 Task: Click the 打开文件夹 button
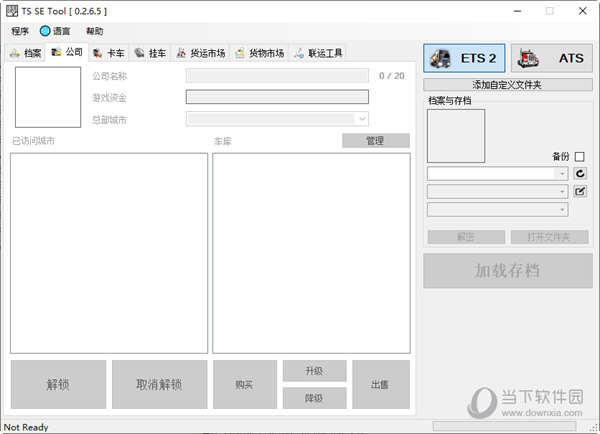click(549, 237)
